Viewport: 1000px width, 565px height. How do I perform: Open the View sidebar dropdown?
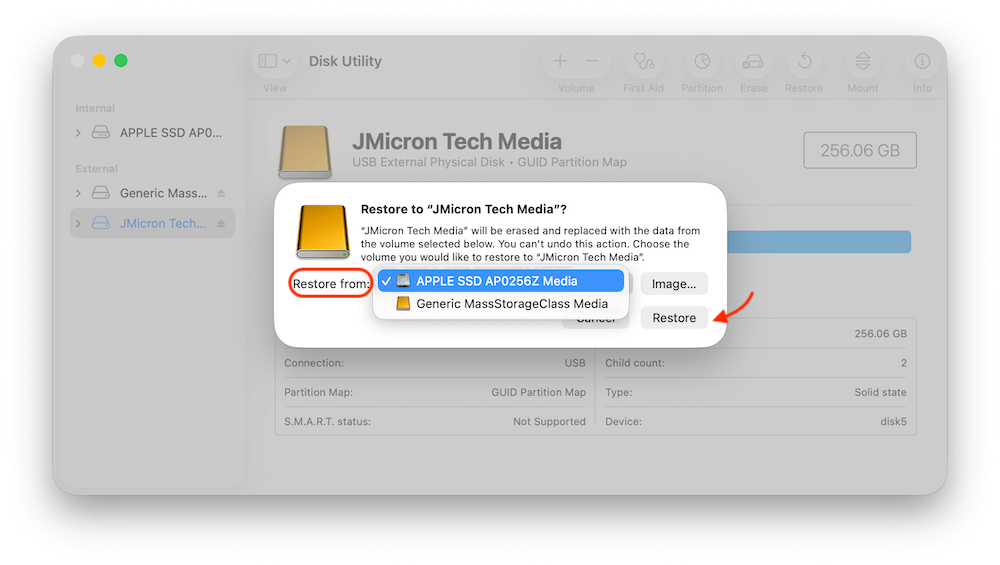tap(275, 62)
